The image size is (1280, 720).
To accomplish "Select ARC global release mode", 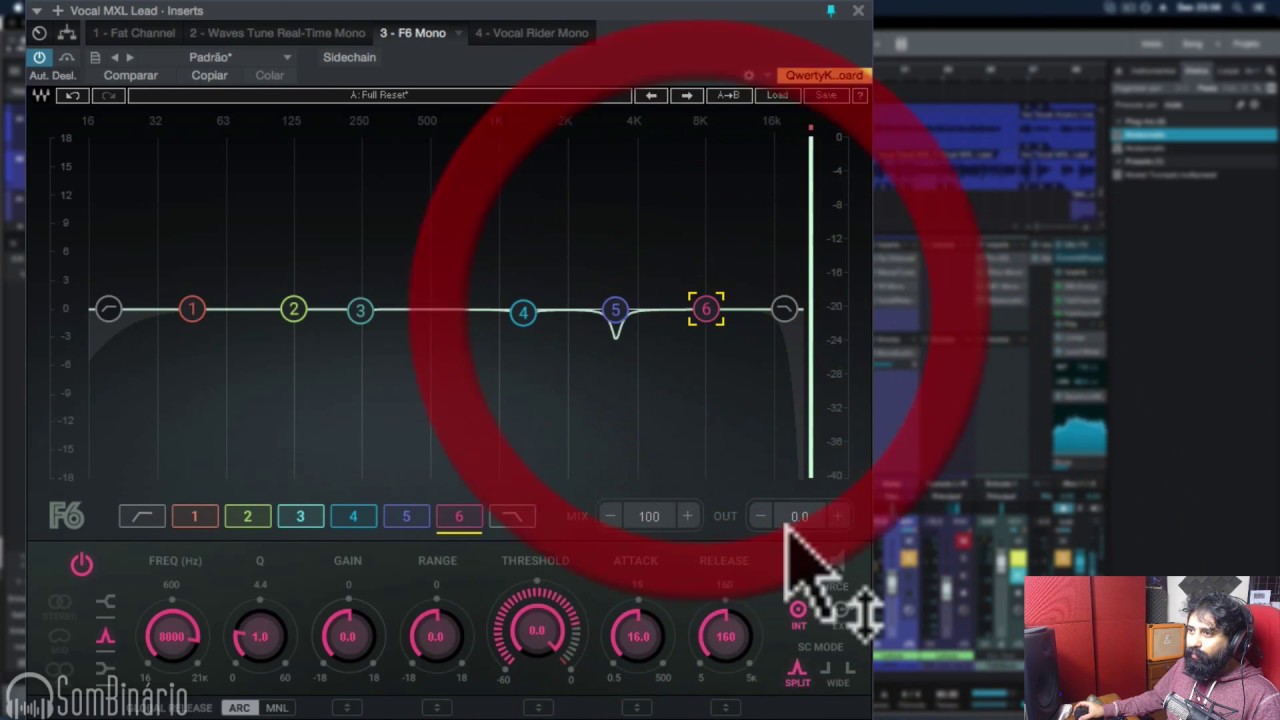I will point(239,708).
